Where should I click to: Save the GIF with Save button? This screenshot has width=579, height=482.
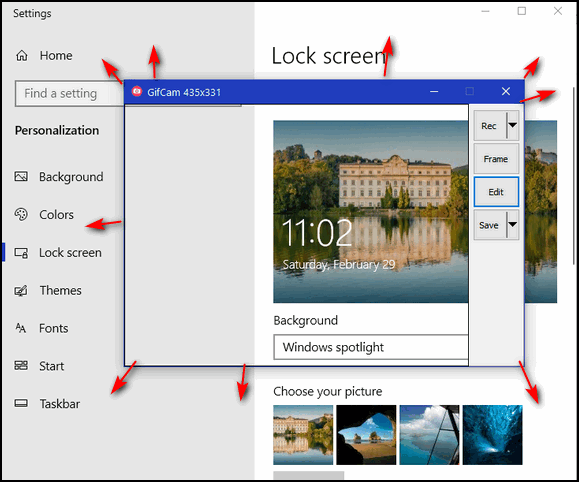[x=490, y=225]
